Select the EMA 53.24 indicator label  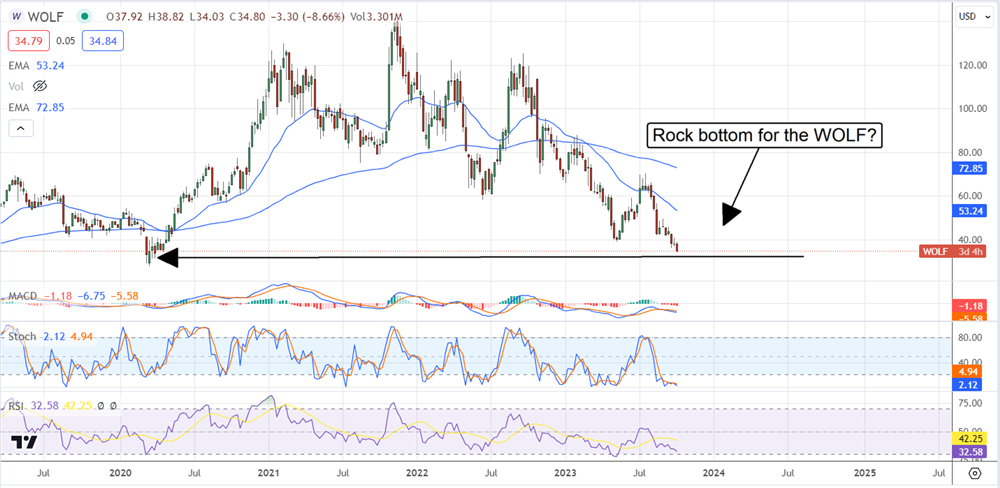(x=36, y=65)
